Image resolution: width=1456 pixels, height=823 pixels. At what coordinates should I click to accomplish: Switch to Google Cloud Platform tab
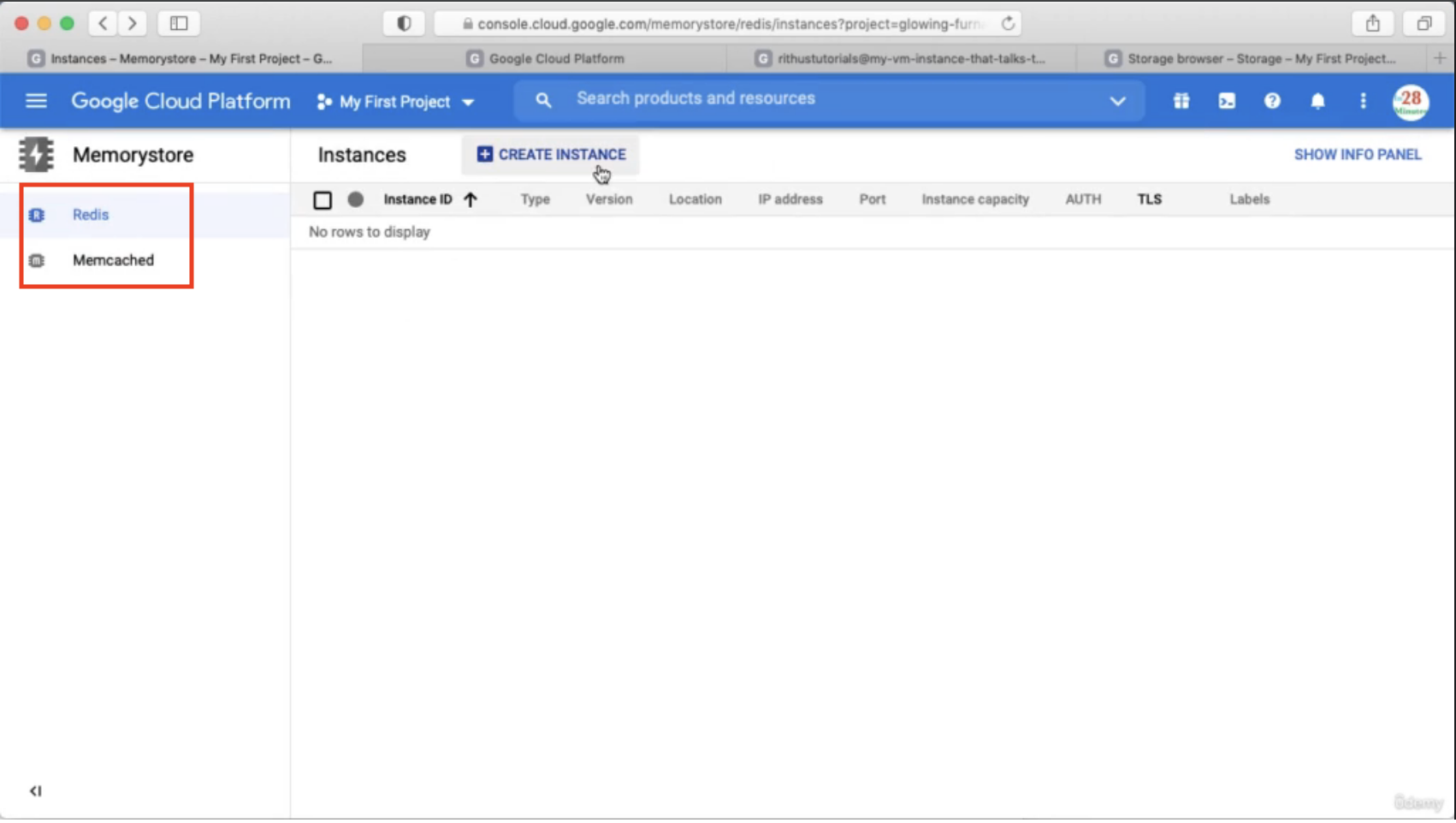[x=545, y=58]
